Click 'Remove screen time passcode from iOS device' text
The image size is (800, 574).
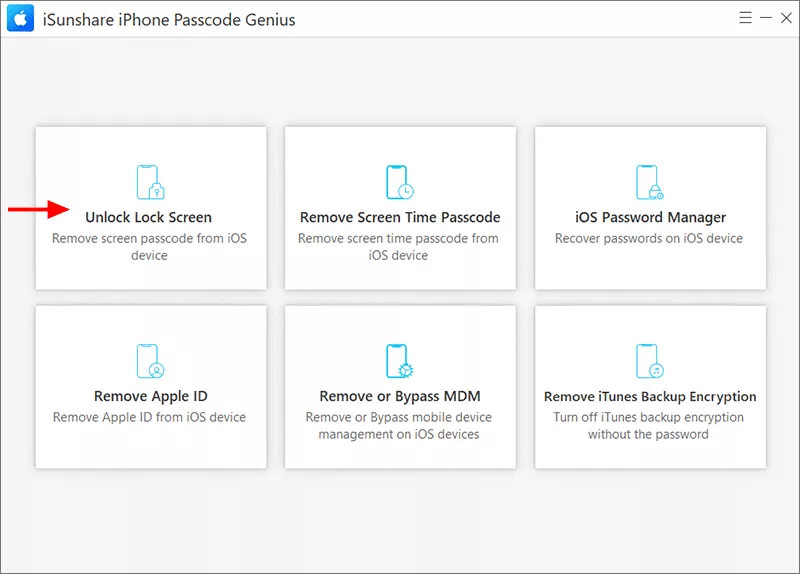coord(398,246)
